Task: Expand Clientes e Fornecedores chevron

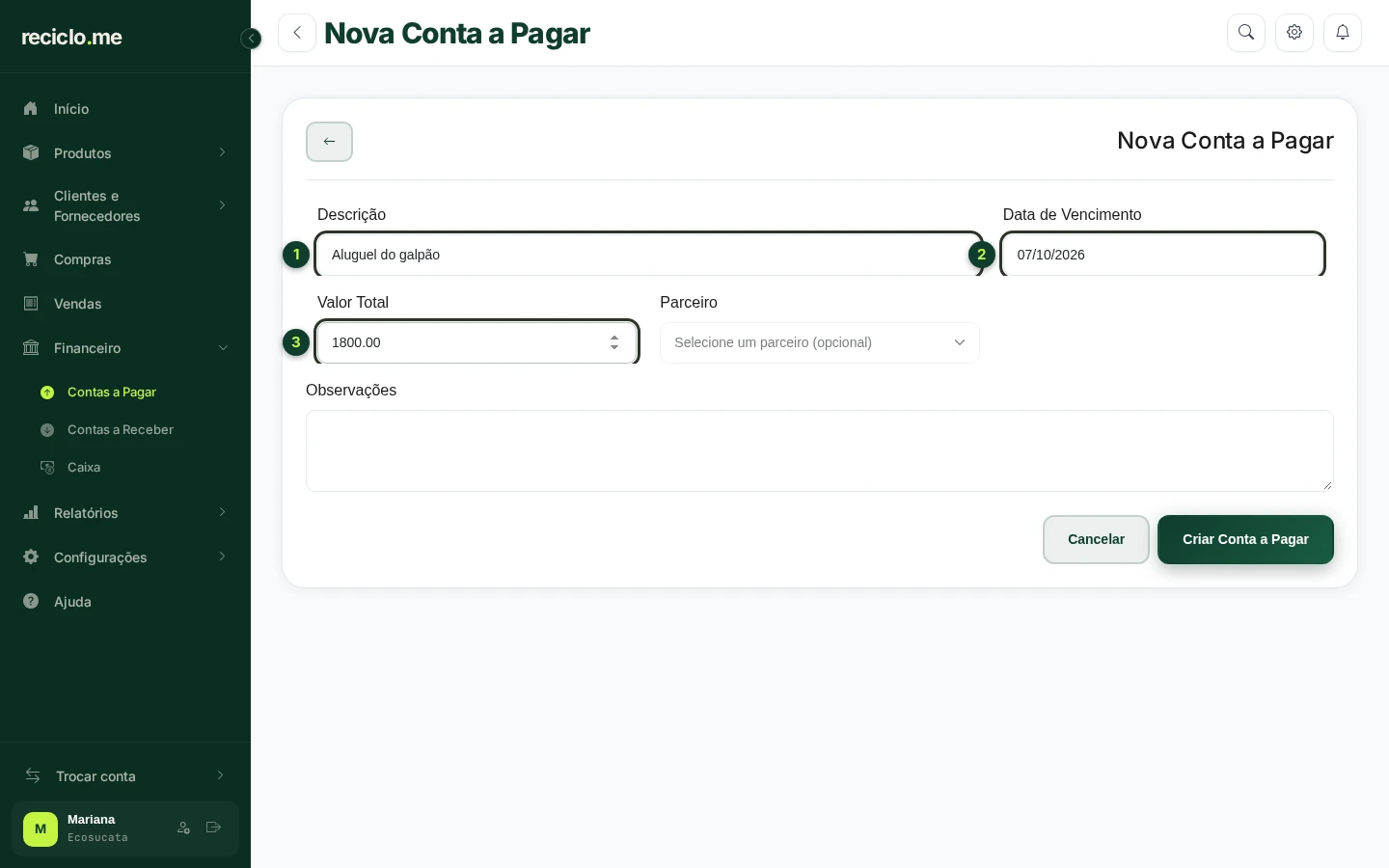Action: click(x=222, y=205)
